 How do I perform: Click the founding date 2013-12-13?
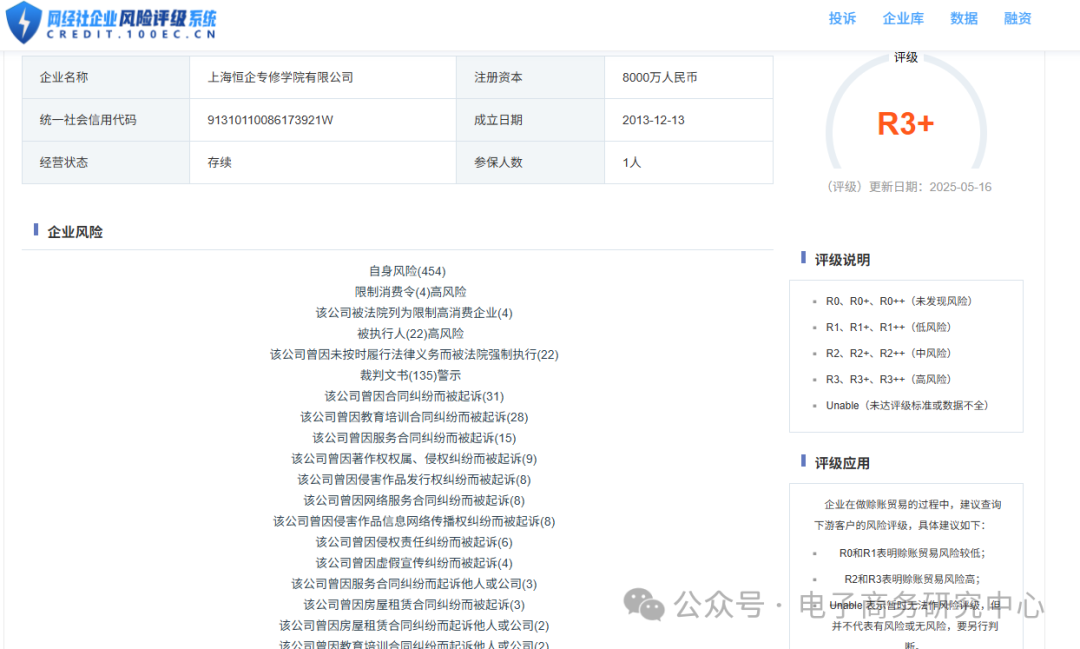coord(653,120)
